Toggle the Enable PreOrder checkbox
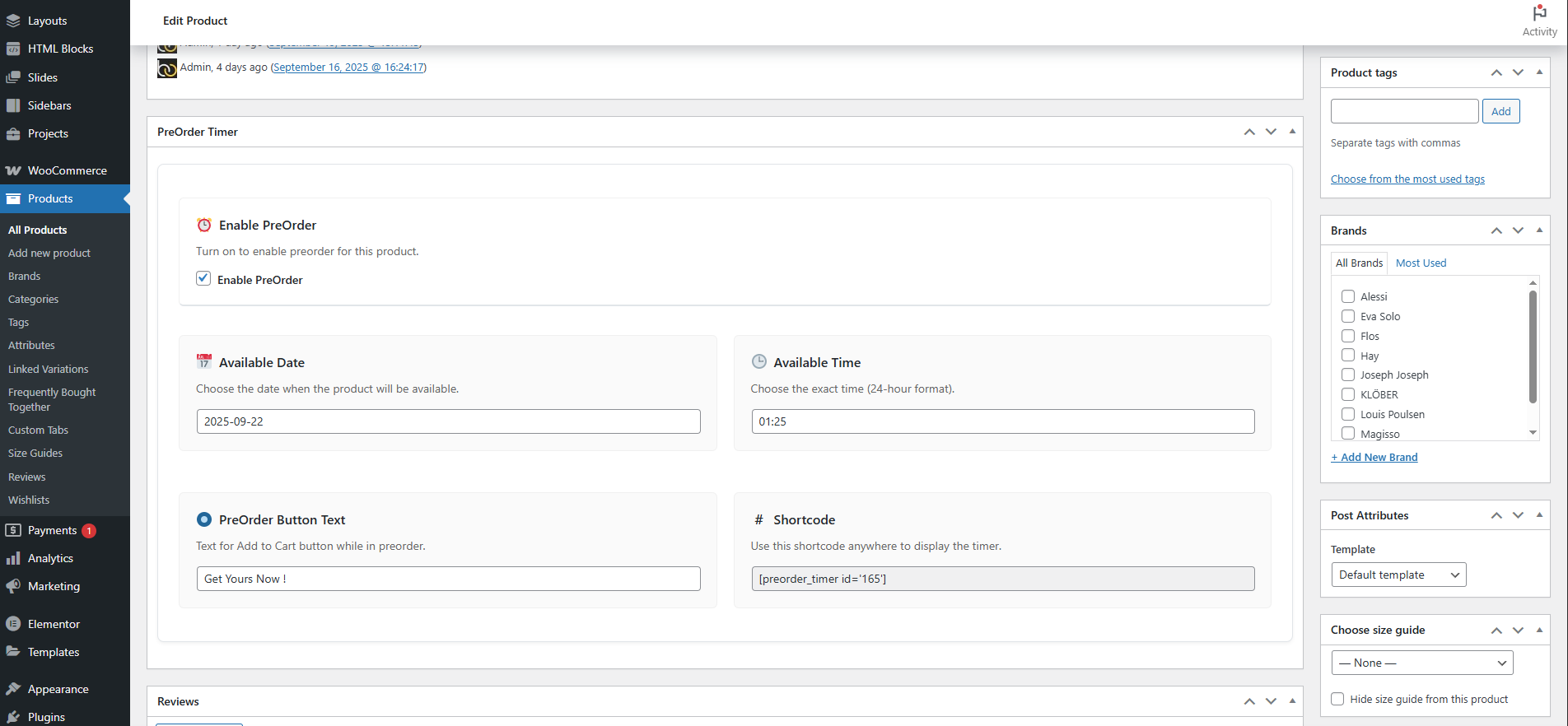The height and width of the screenshot is (726, 1568). (203, 279)
